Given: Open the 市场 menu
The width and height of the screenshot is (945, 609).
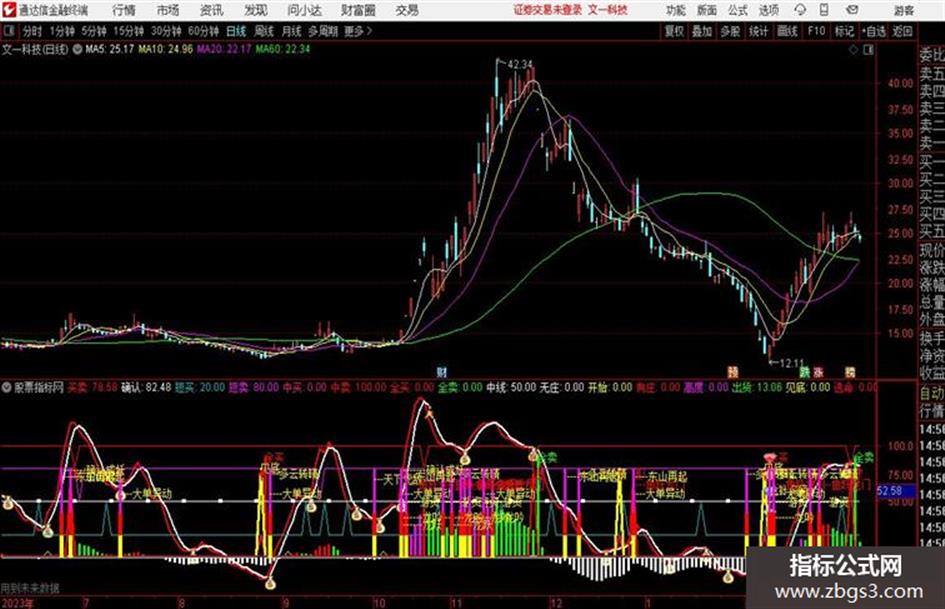Looking at the screenshot, I should click(168, 10).
